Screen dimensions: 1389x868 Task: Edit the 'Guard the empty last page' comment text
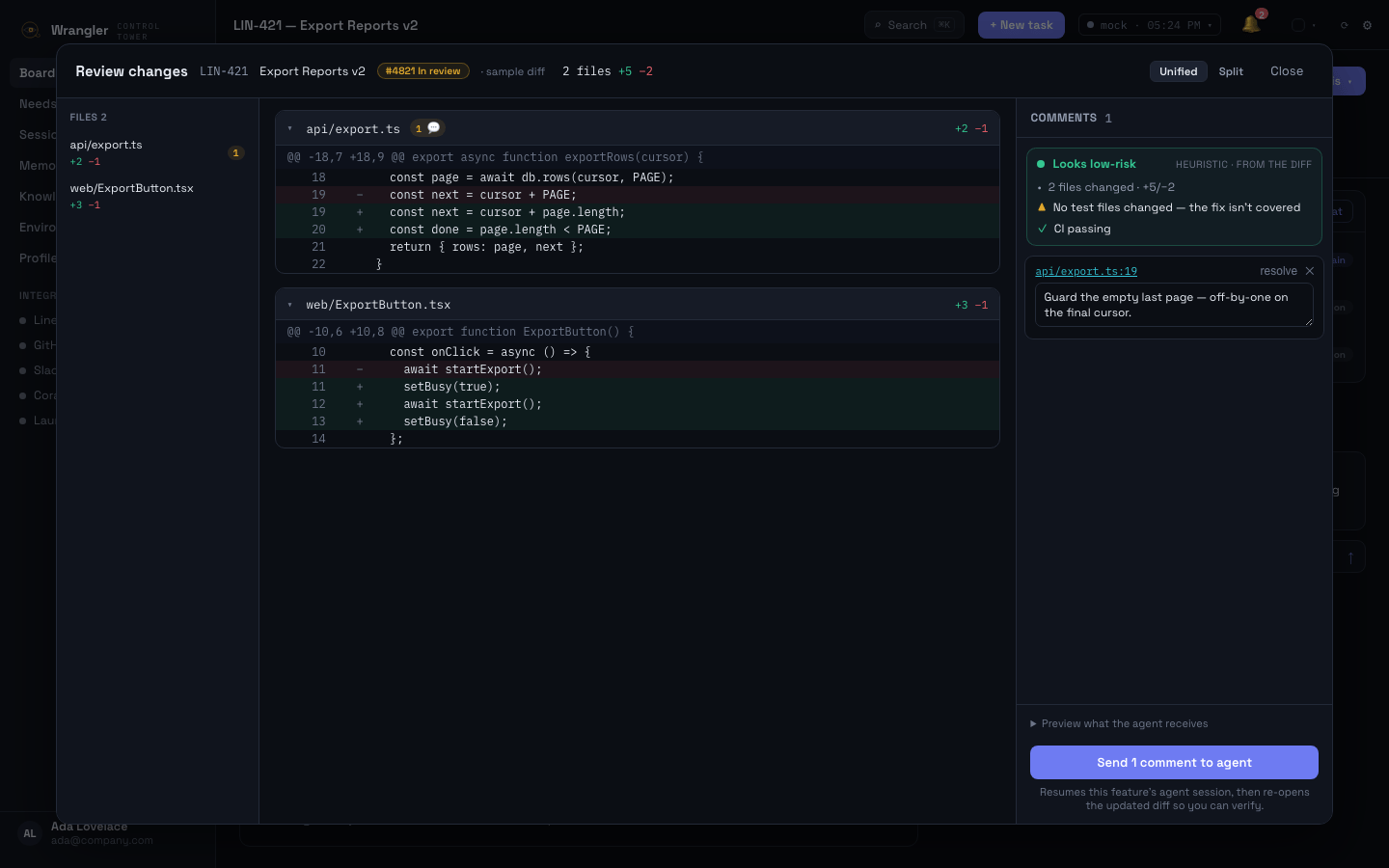pyautogui.click(x=1174, y=305)
